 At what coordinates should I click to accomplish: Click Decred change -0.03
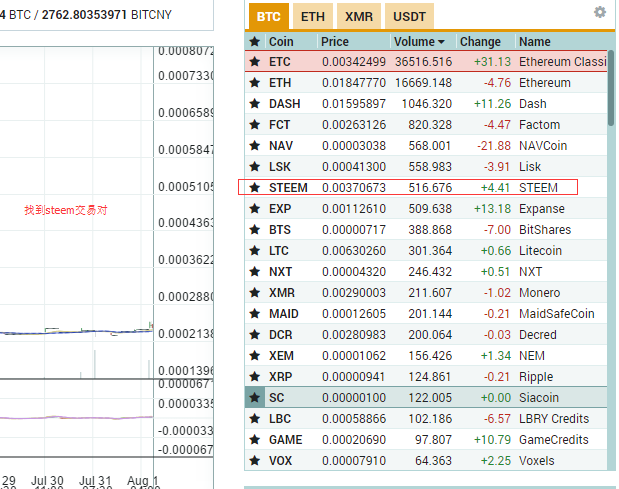click(497, 335)
